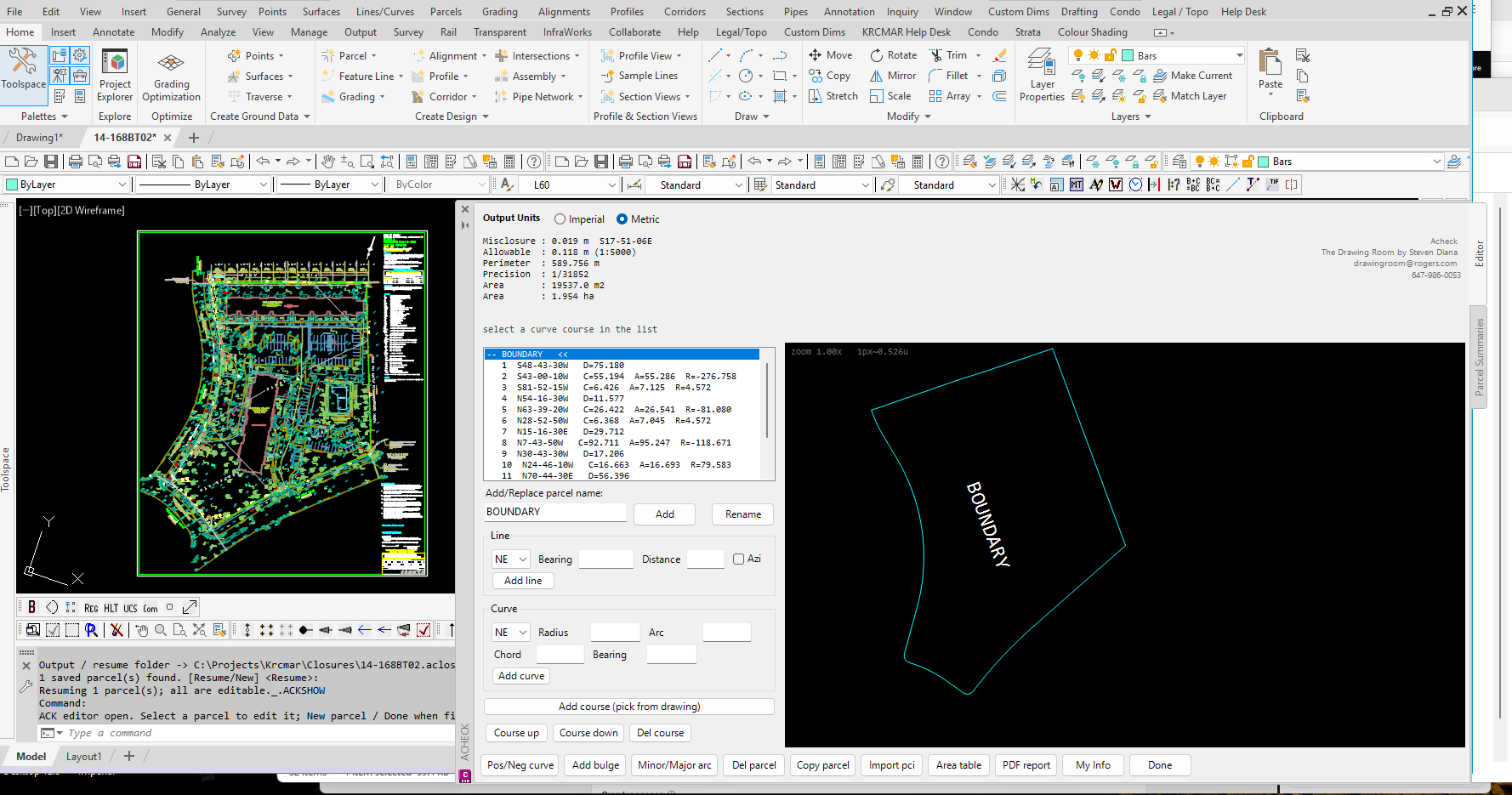
Task: Open the Custom Dims menu
Action: click(1018, 12)
